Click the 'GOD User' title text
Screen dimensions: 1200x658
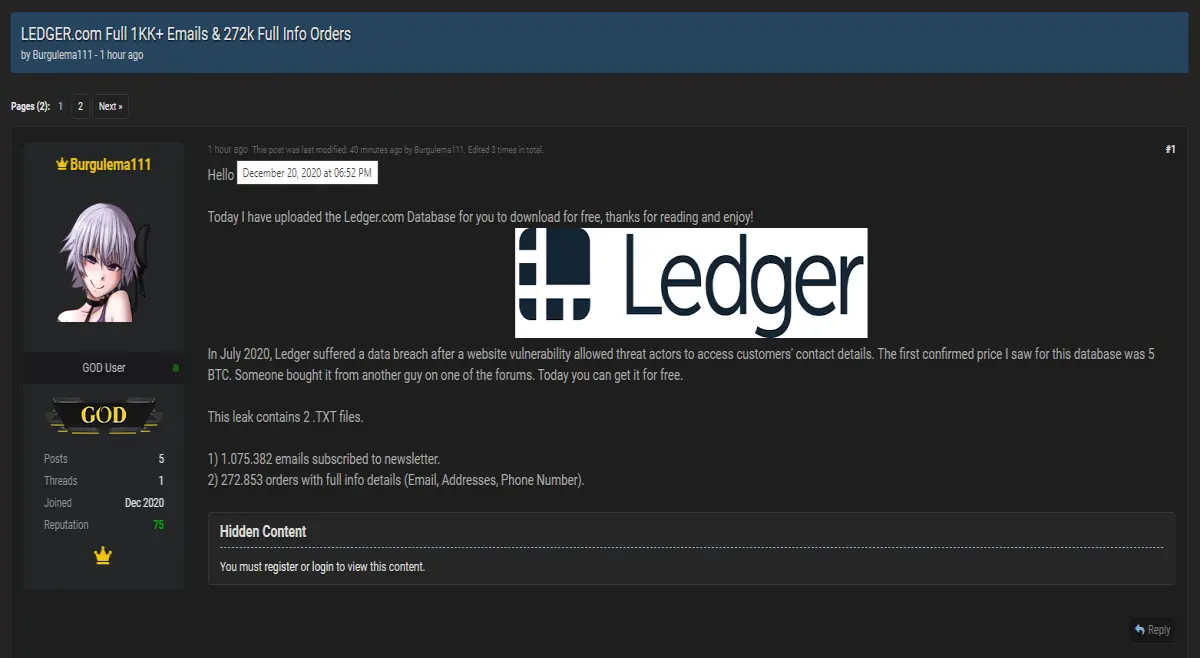click(x=104, y=368)
